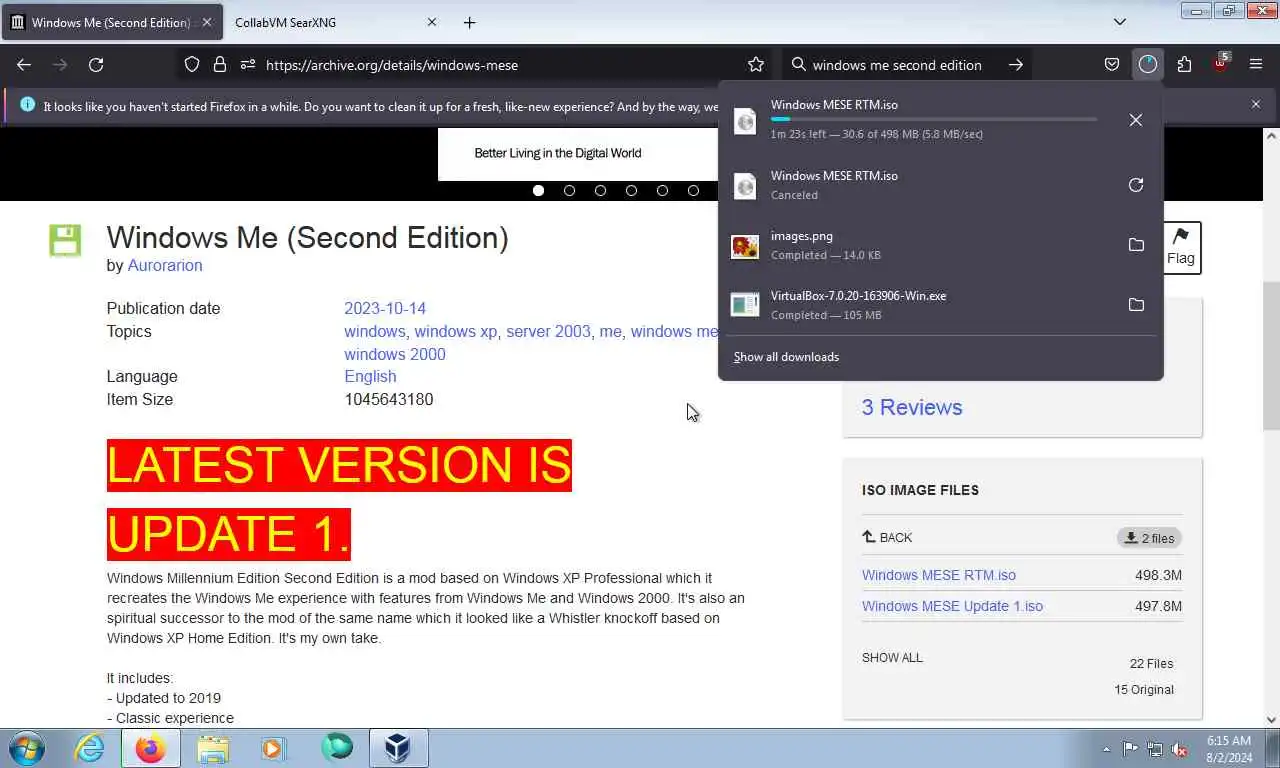
Task: Open the Firefox application menu
Action: click(1256, 65)
